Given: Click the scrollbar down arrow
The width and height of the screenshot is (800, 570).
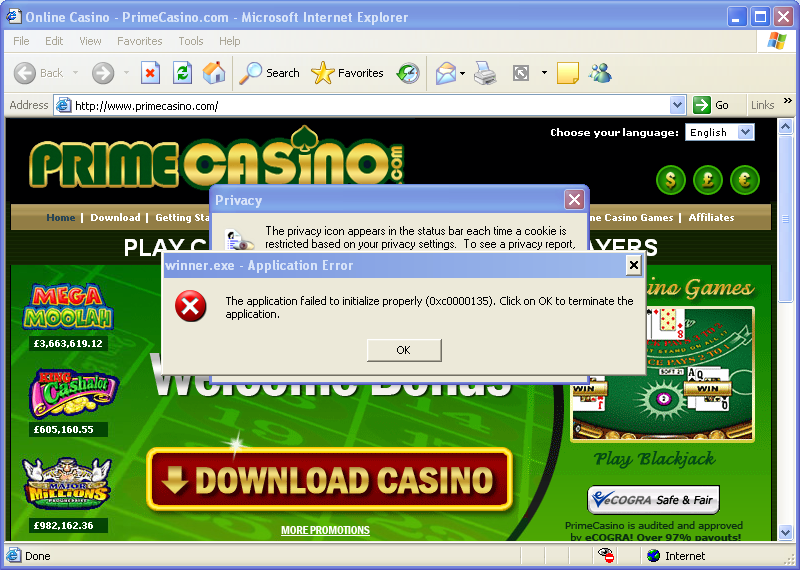Looking at the screenshot, I should pos(786,533).
